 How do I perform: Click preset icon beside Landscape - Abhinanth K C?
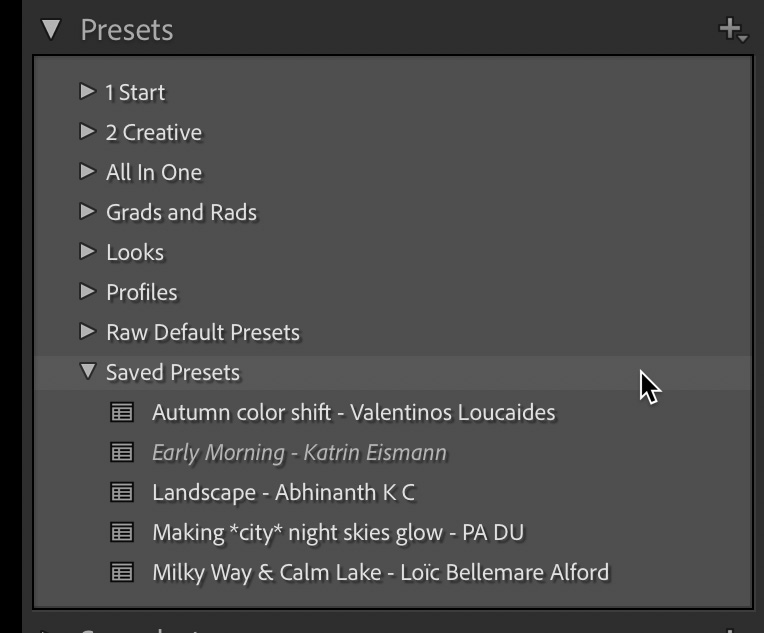pos(122,492)
